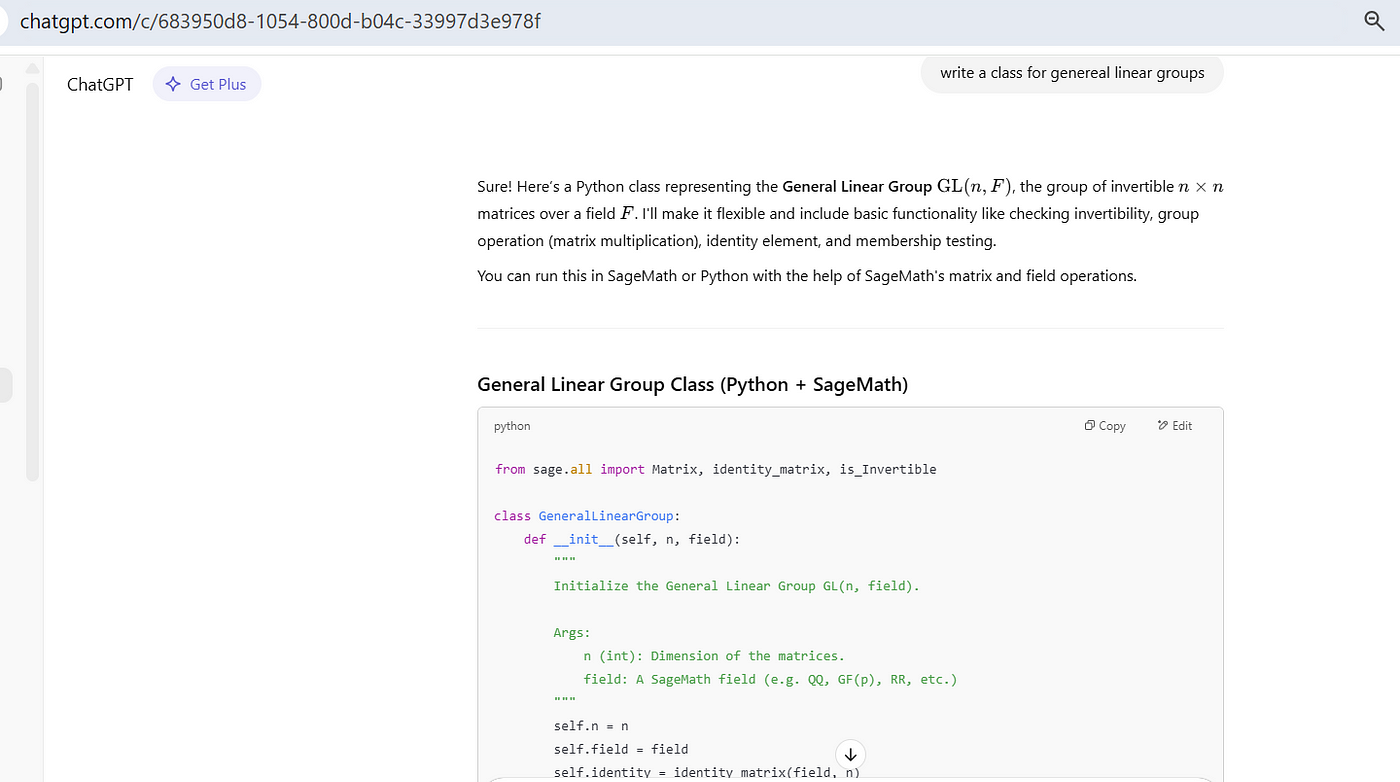
Task: Click the chatgpt.com URL in address bar
Action: point(280,21)
